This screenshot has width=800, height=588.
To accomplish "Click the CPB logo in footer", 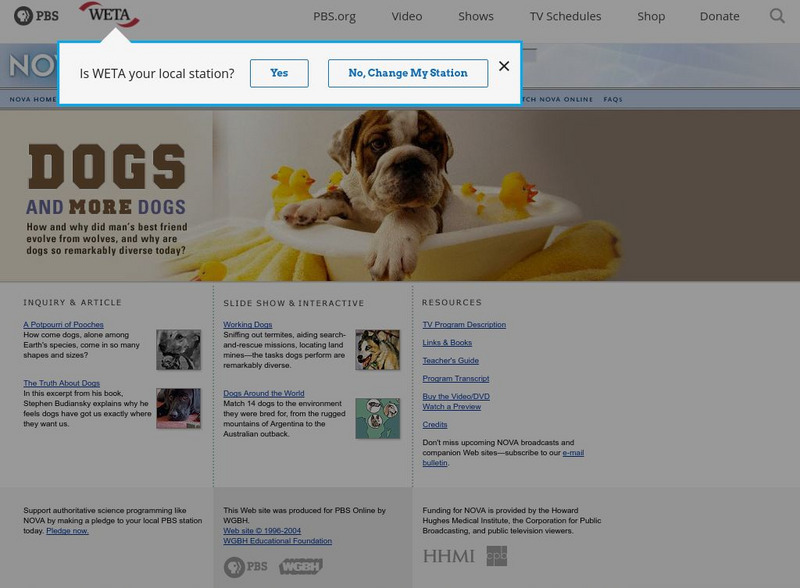I will 496,556.
